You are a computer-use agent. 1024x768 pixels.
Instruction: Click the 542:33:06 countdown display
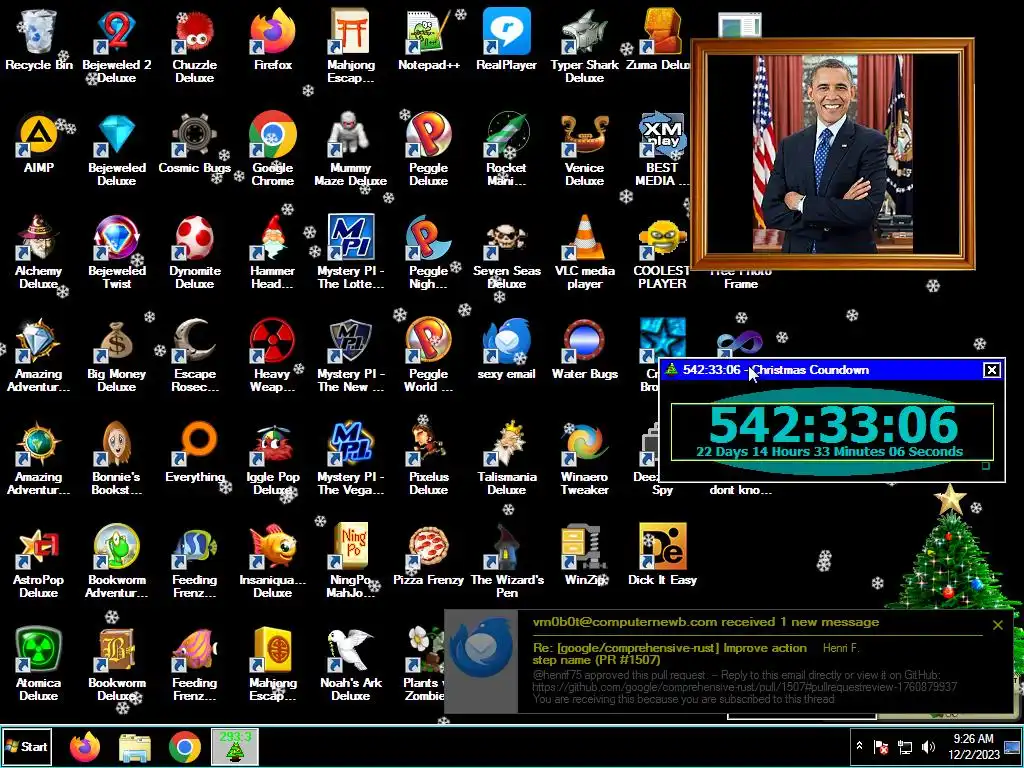coord(833,424)
